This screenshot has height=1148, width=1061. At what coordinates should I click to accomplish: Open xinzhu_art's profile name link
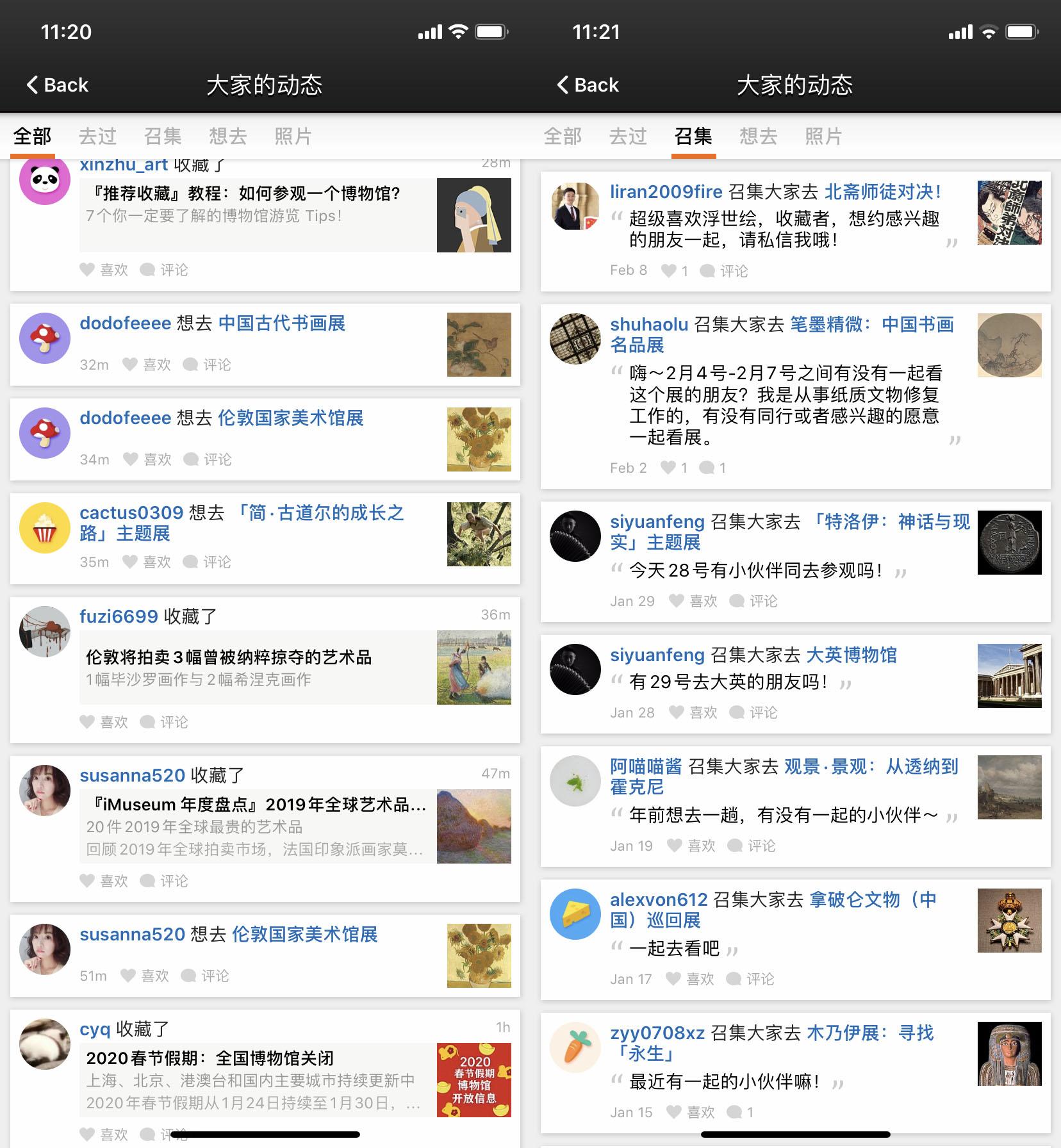[x=124, y=165]
